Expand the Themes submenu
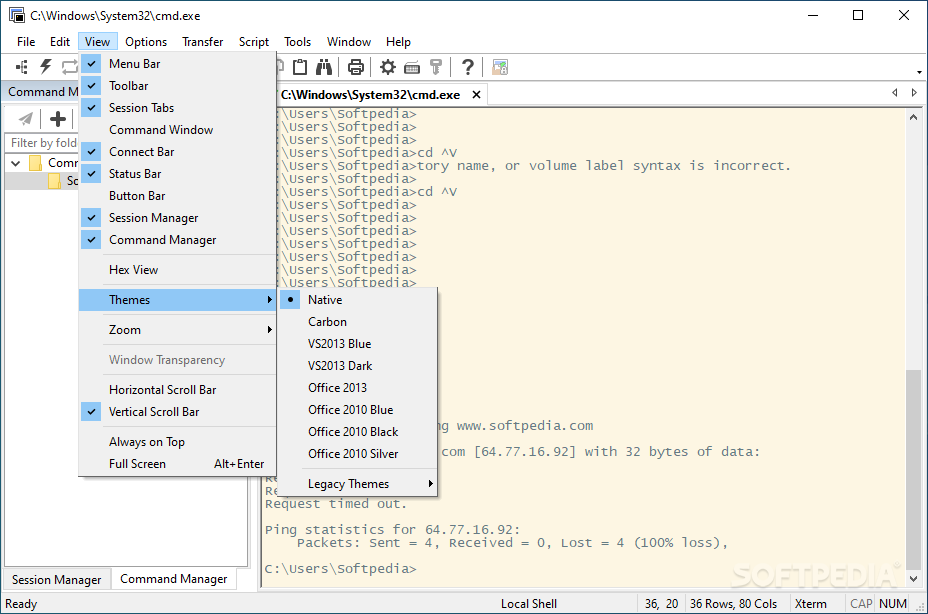This screenshot has height=614, width=928. (x=178, y=300)
